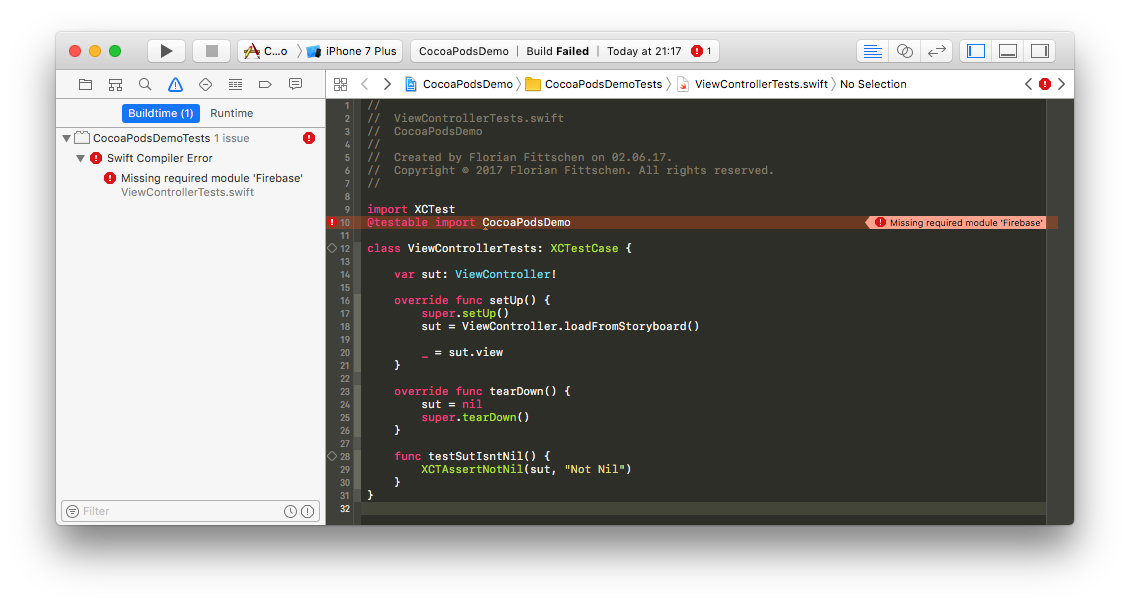Open CocoaPodsDemoTests folder in jump bar
Image resolution: width=1130 pixels, height=605 pixels.
pyautogui.click(x=594, y=84)
